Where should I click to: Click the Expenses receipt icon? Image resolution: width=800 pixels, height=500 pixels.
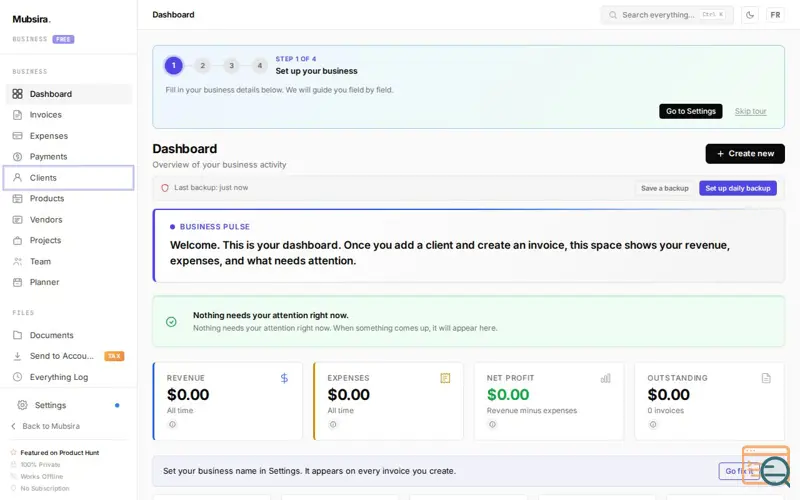pos(445,378)
